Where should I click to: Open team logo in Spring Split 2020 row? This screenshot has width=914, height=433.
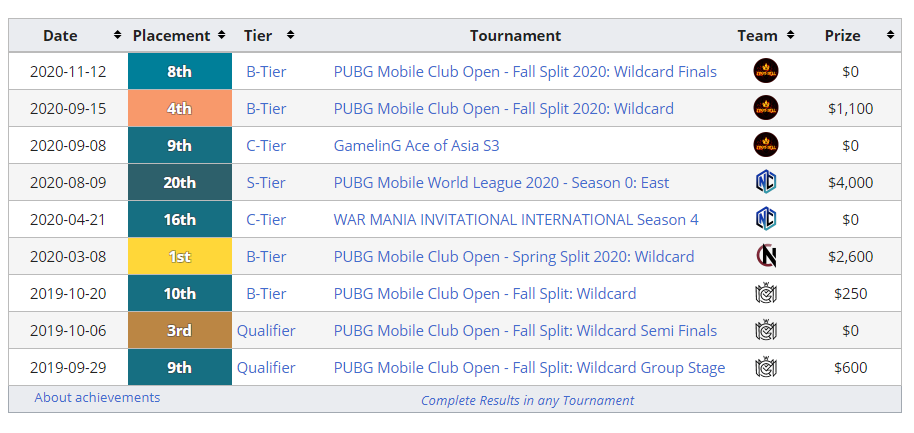765,256
